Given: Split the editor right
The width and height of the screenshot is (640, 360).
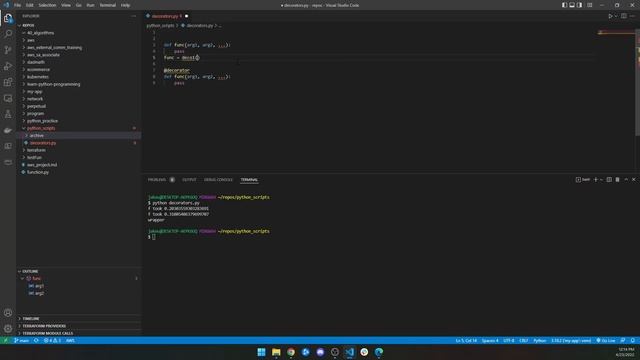Looking at the screenshot, I should click(624, 16).
